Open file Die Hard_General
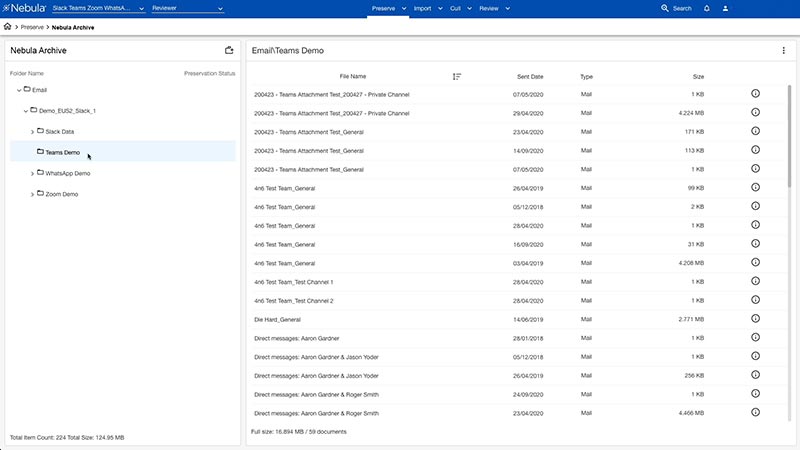This screenshot has height=450, width=800. click(x=277, y=319)
